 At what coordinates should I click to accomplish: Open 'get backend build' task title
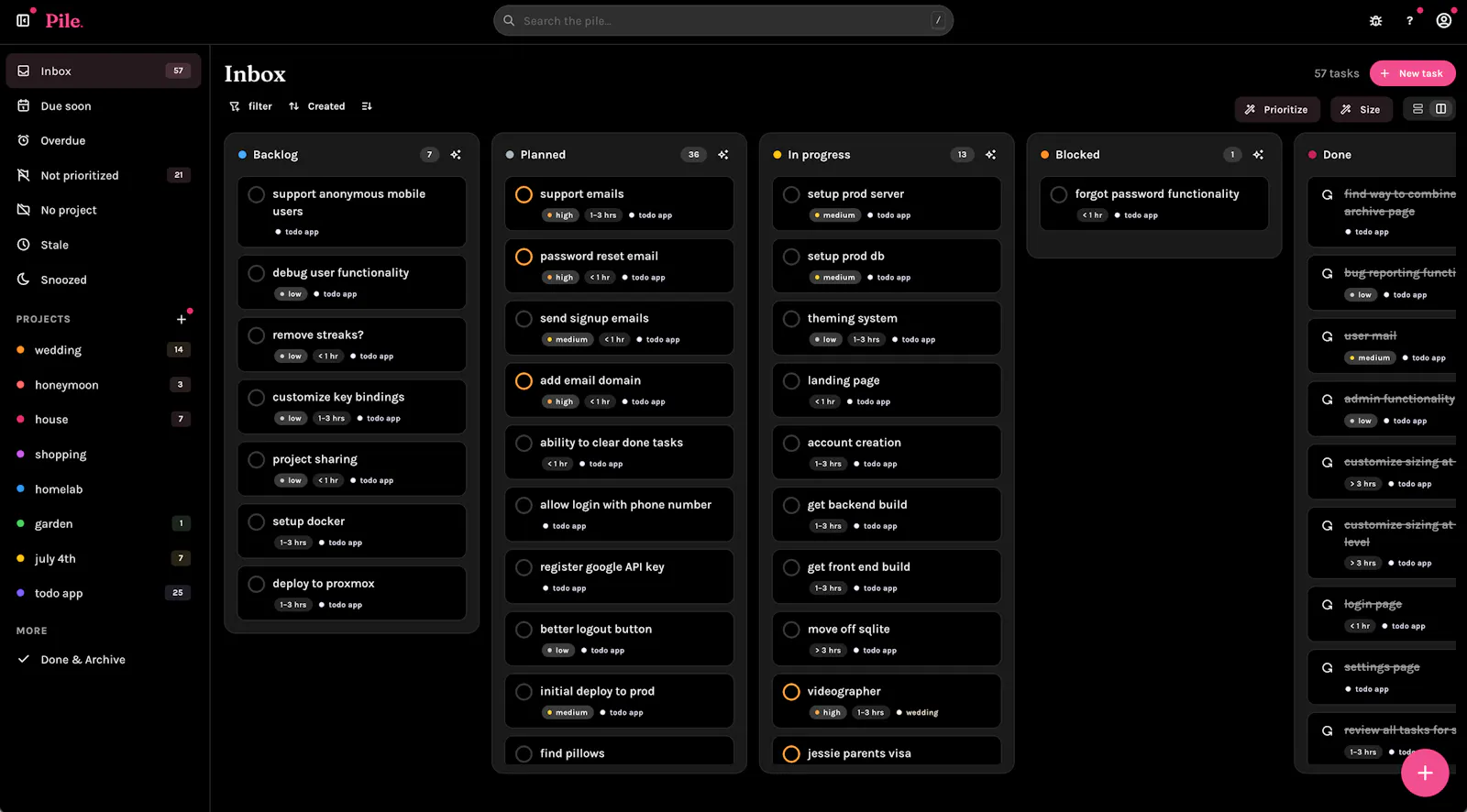click(x=857, y=505)
